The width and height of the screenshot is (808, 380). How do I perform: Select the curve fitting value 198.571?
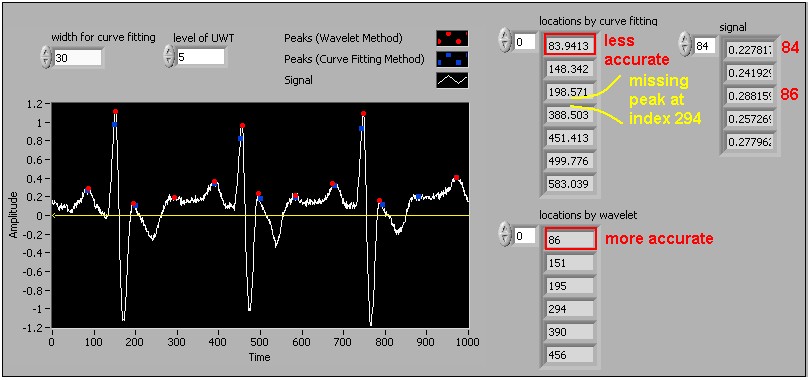[569, 92]
